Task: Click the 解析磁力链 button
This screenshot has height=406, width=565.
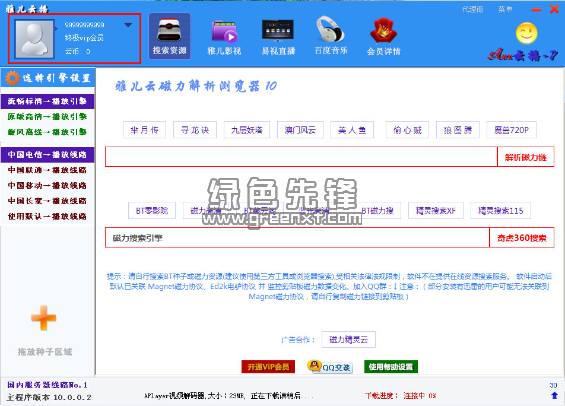Action: click(525, 157)
